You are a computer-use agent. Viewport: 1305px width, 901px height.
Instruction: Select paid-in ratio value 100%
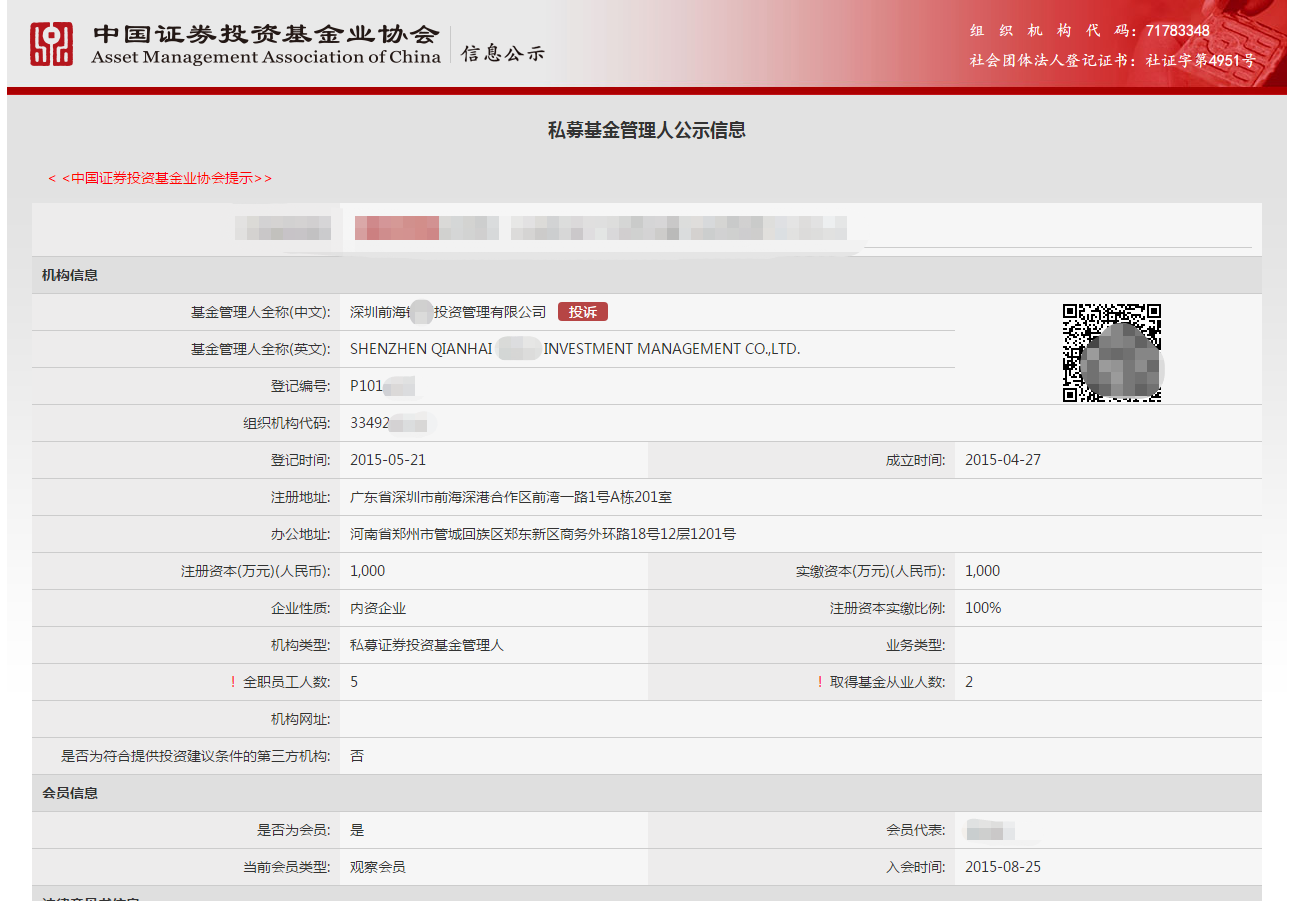pyautogui.click(x=983, y=608)
